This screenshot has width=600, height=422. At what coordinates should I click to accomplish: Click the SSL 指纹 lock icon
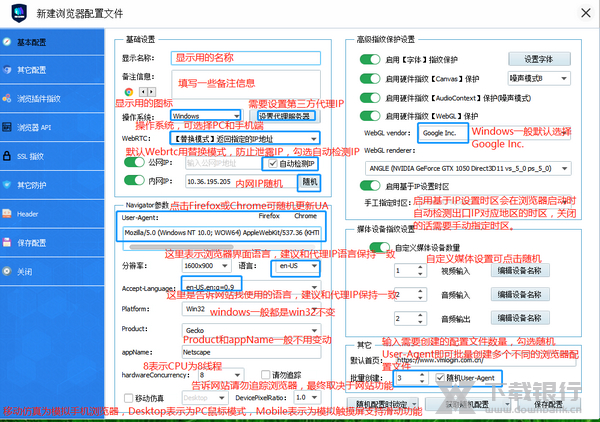tap(7, 156)
